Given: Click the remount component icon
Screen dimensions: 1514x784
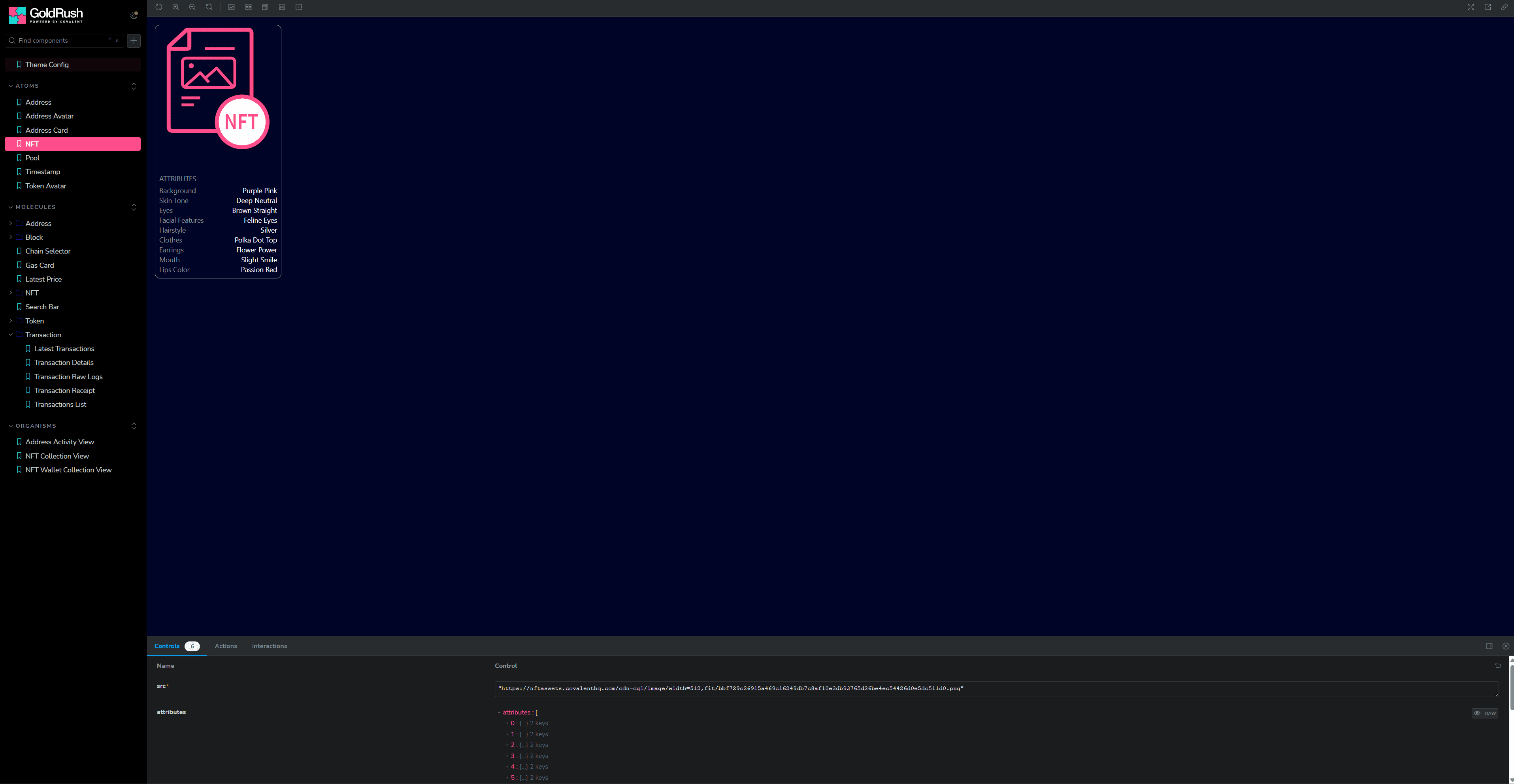Looking at the screenshot, I should (159, 7).
